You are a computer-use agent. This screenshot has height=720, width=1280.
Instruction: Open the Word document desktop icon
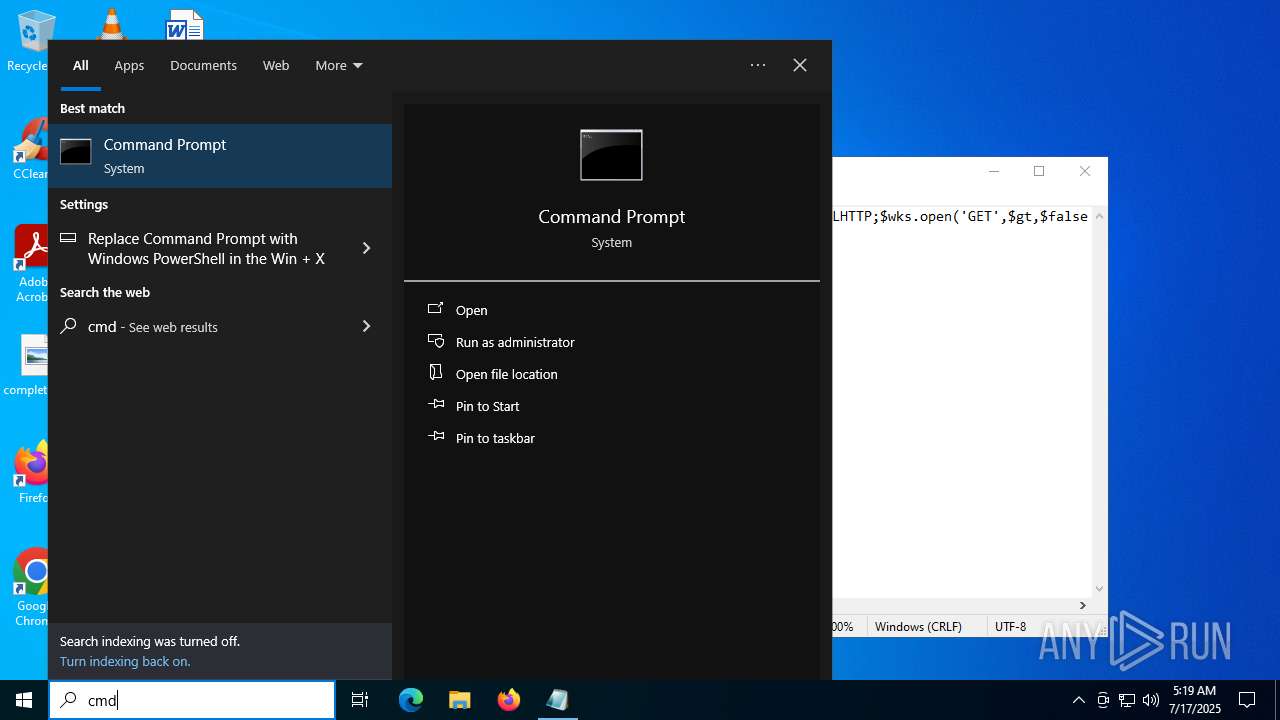[184, 24]
